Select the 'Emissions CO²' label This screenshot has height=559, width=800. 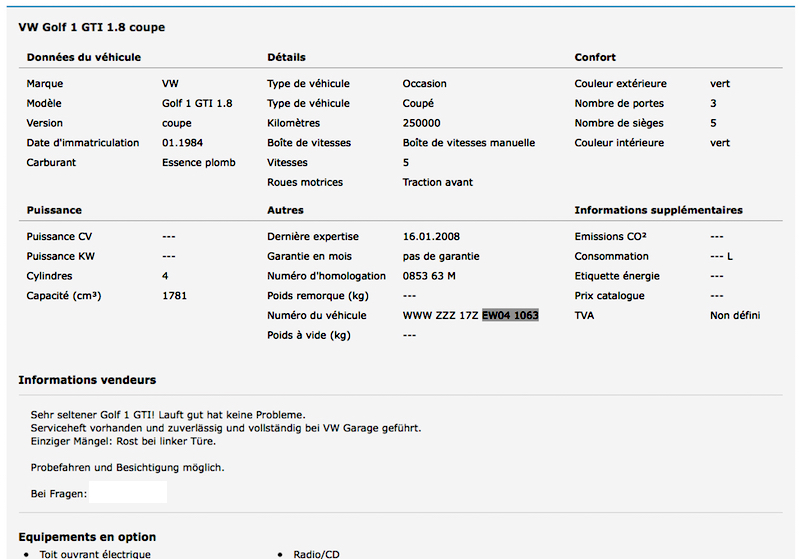610,237
